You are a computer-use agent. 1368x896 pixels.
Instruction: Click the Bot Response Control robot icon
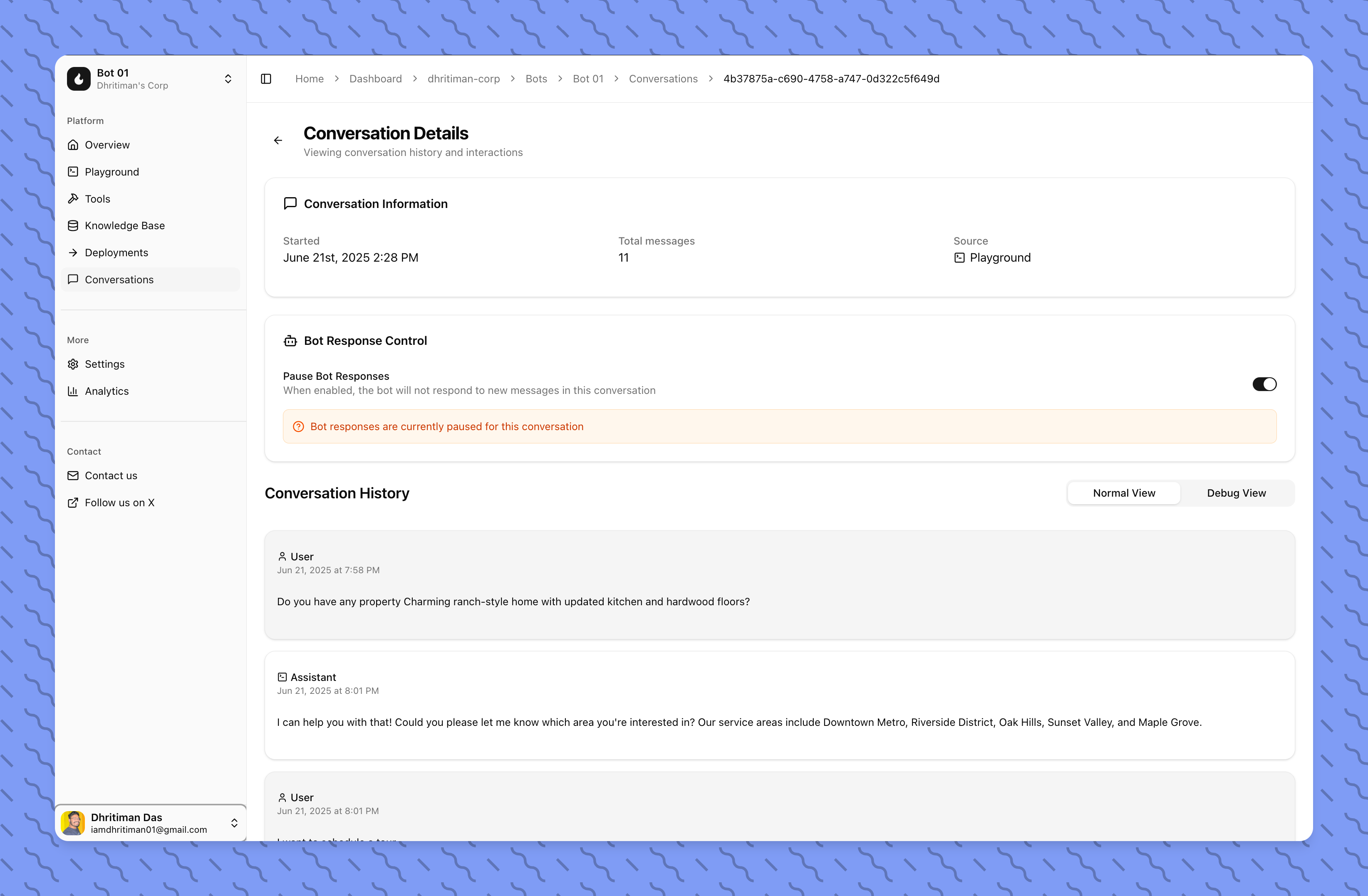click(290, 341)
